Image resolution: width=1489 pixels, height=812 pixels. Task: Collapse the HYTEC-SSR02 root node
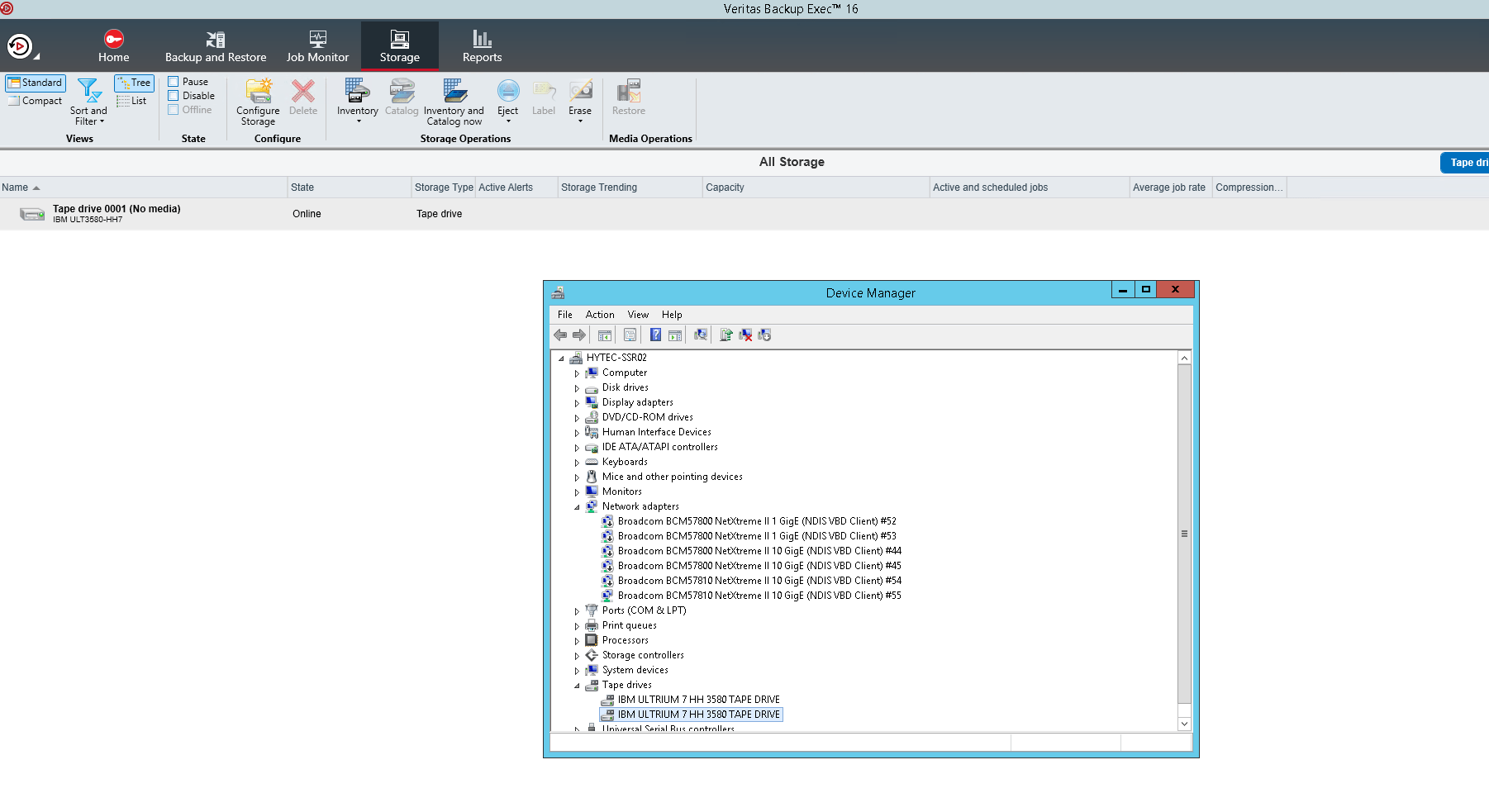tap(561, 359)
